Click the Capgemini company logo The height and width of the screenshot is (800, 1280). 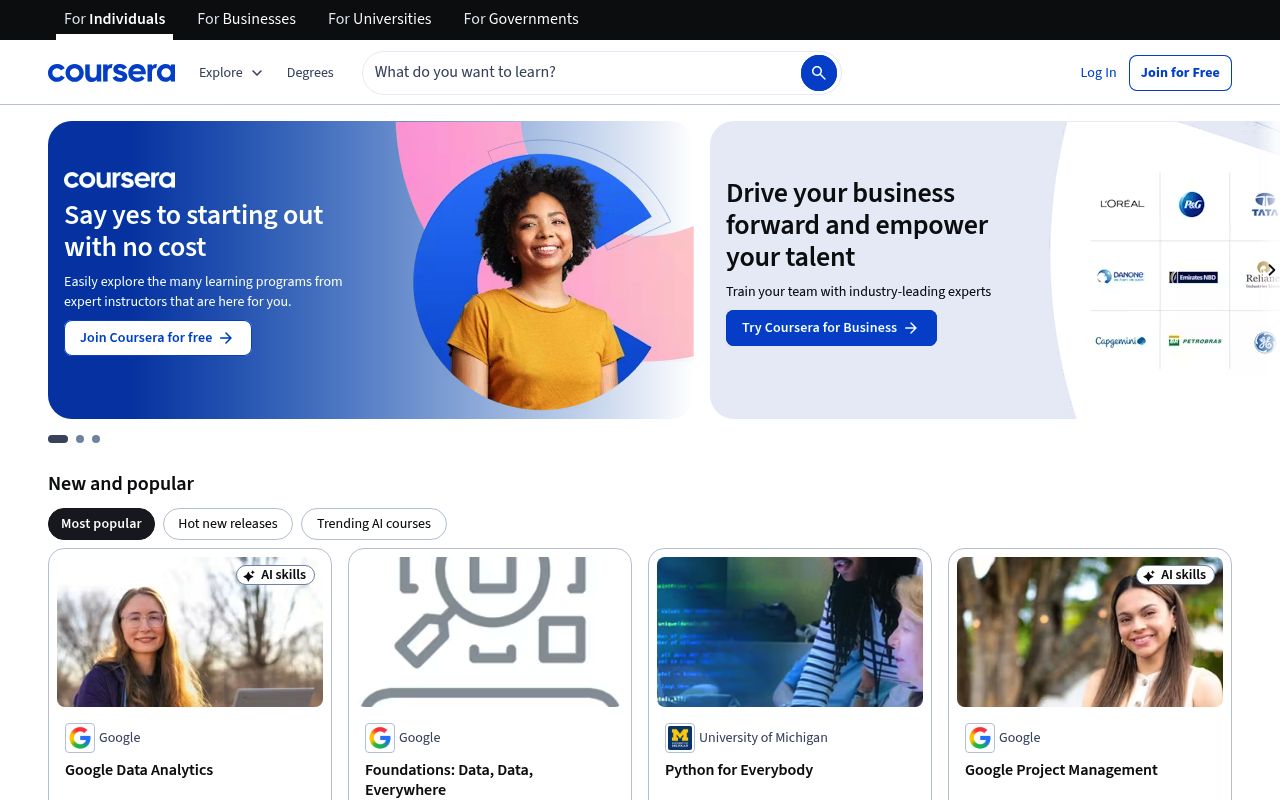coord(1120,341)
